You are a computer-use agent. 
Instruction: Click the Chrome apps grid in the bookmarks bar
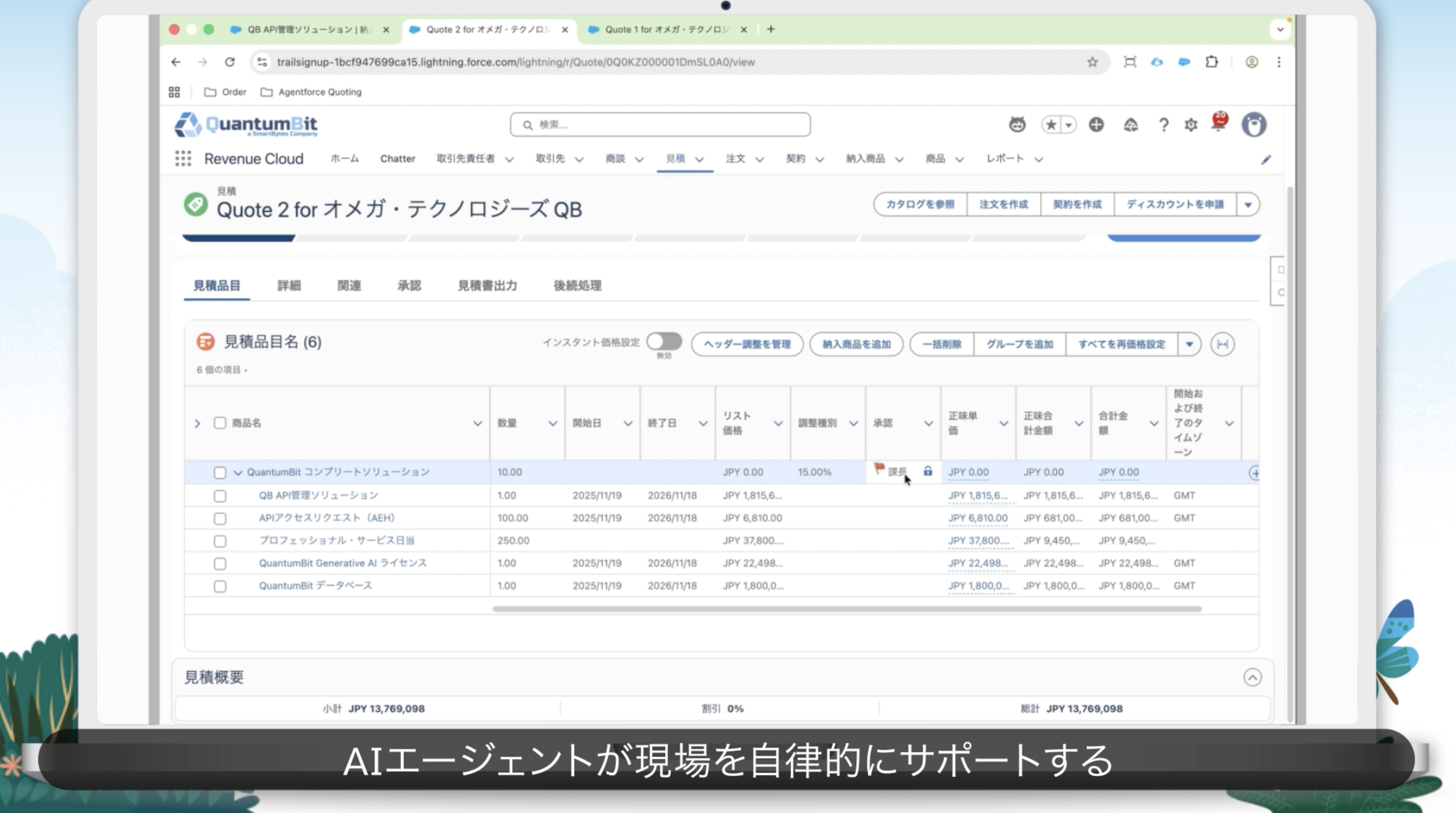pyautogui.click(x=174, y=92)
